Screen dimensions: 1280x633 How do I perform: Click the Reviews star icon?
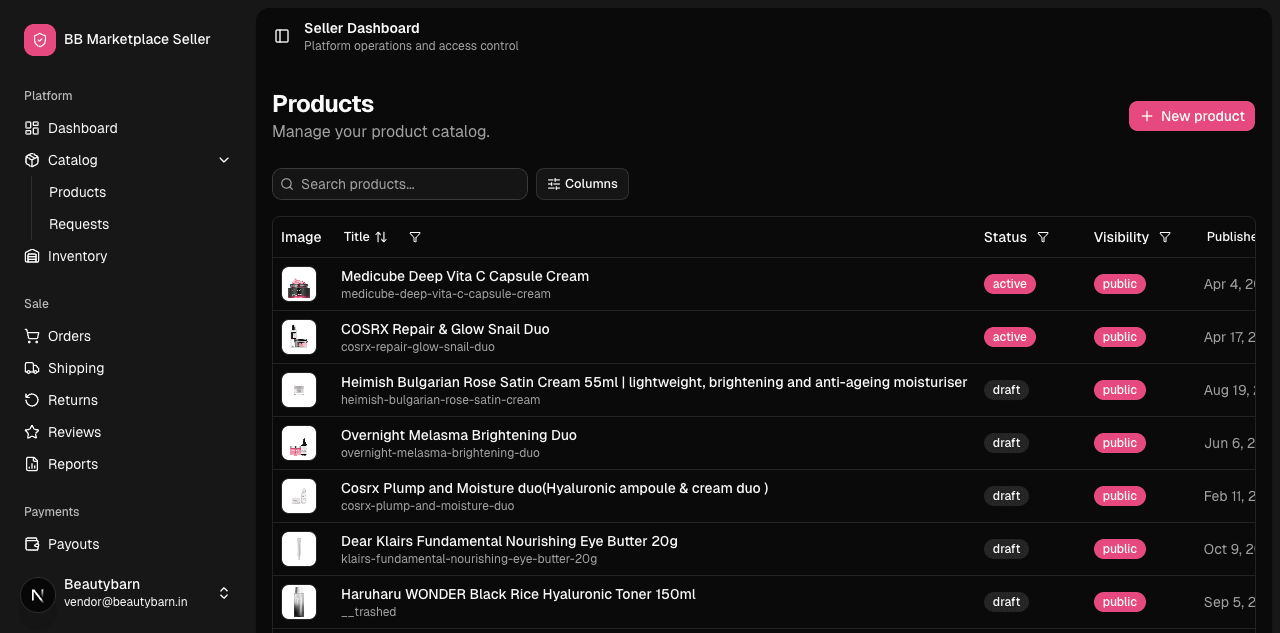tap(32, 432)
